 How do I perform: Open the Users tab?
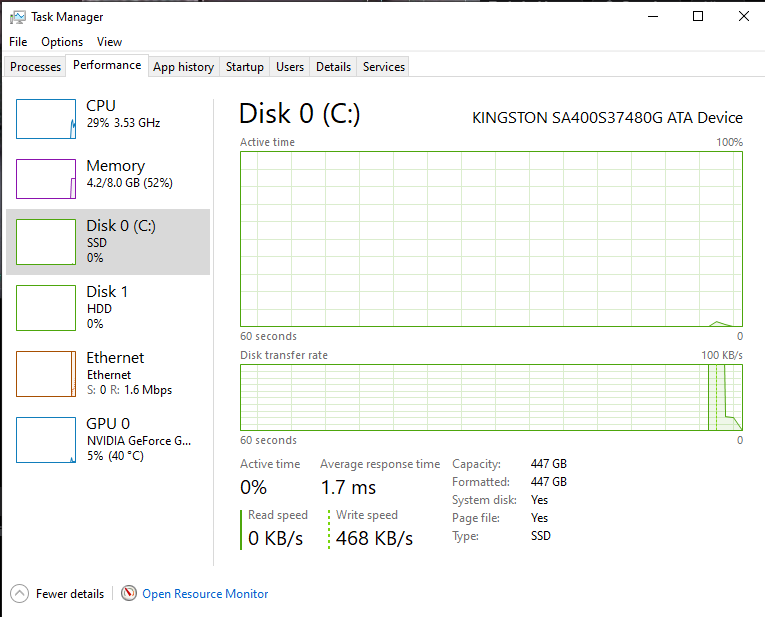(290, 67)
